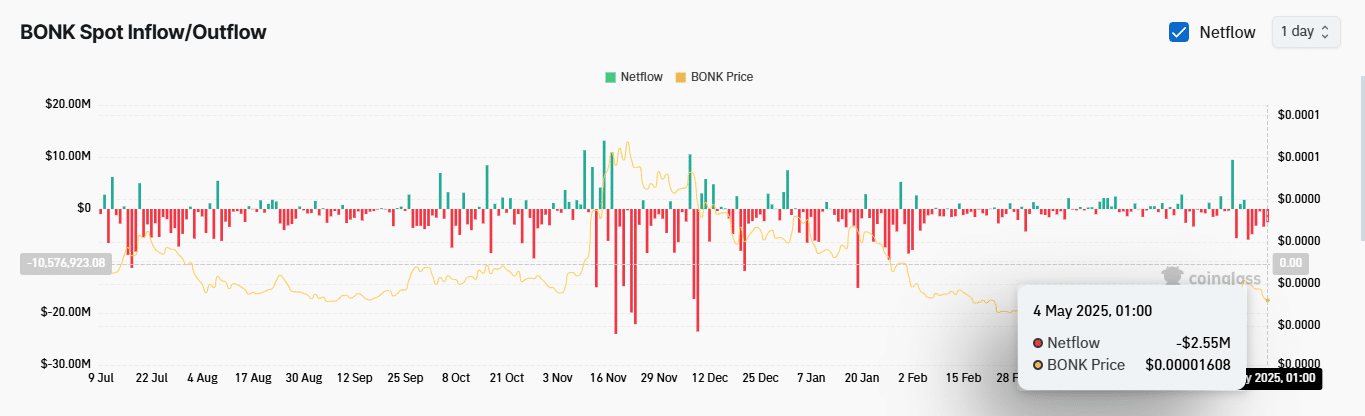Click the 8 Oct date label
Image resolution: width=1365 pixels, height=416 pixels.
(455, 379)
